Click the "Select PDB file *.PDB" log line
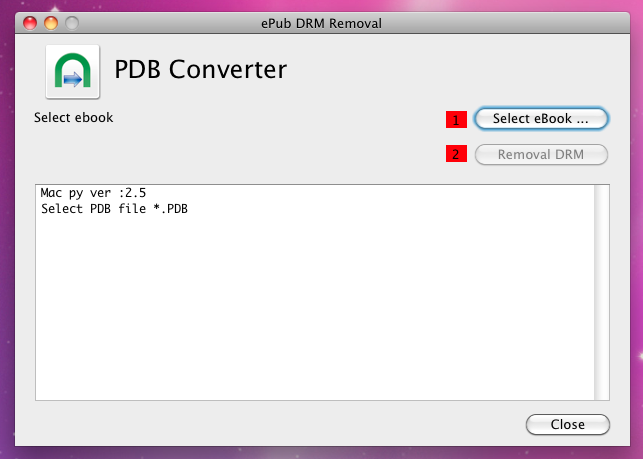The width and height of the screenshot is (643, 459). click(114, 209)
